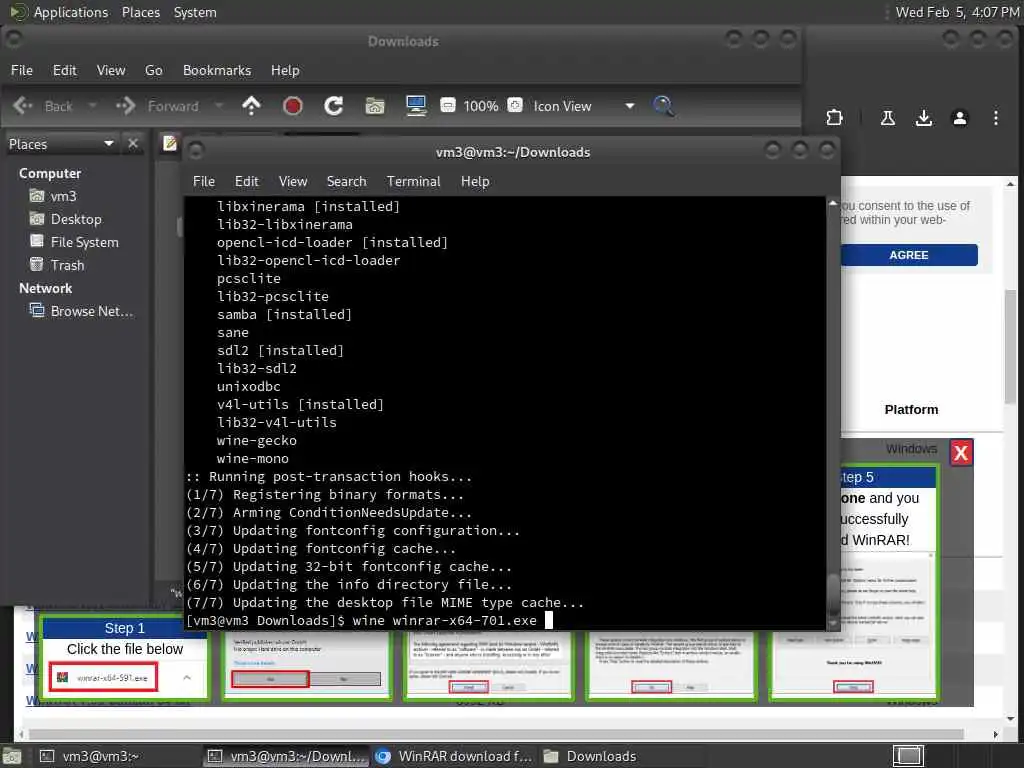
Task: Open the terminal's Edit menu
Action: tap(246, 182)
